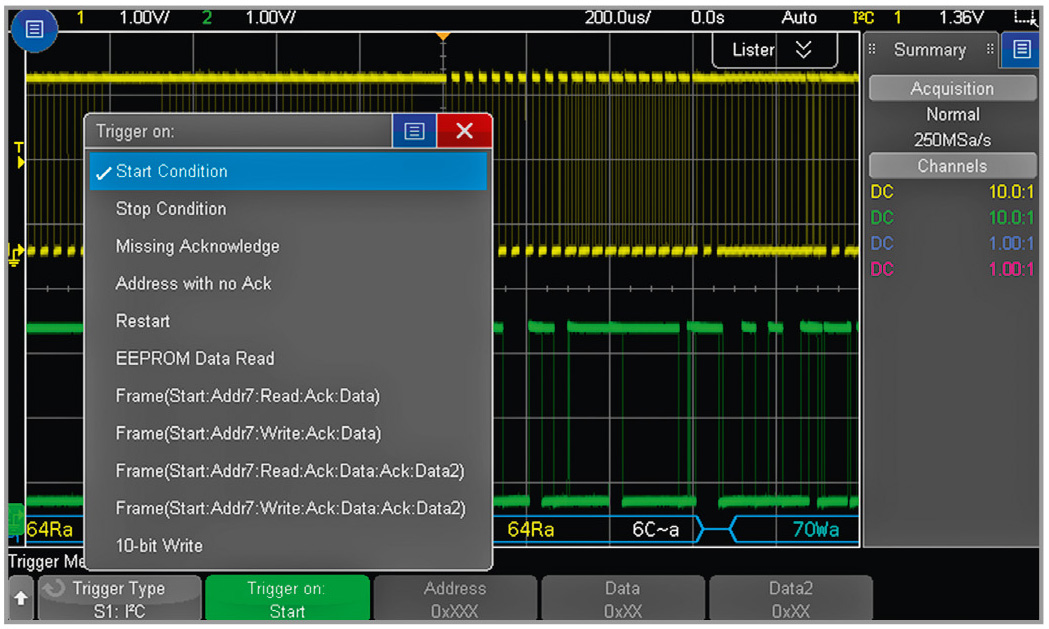Click the channel 1 ground level indicator
Image resolution: width=1049 pixels, height=629 pixels.
(x=15, y=254)
